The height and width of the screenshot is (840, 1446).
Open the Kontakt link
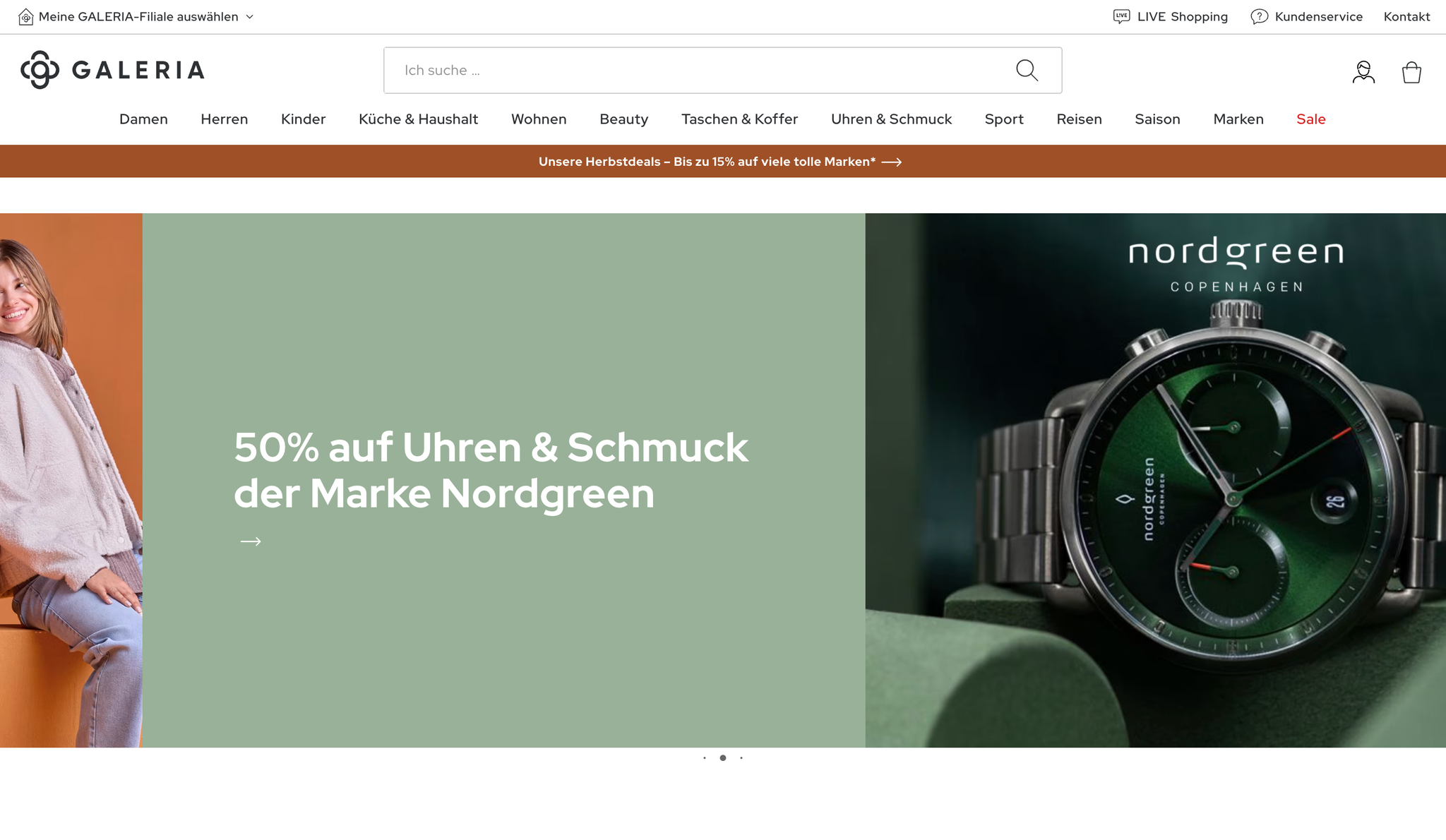click(x=1406, y=17)
